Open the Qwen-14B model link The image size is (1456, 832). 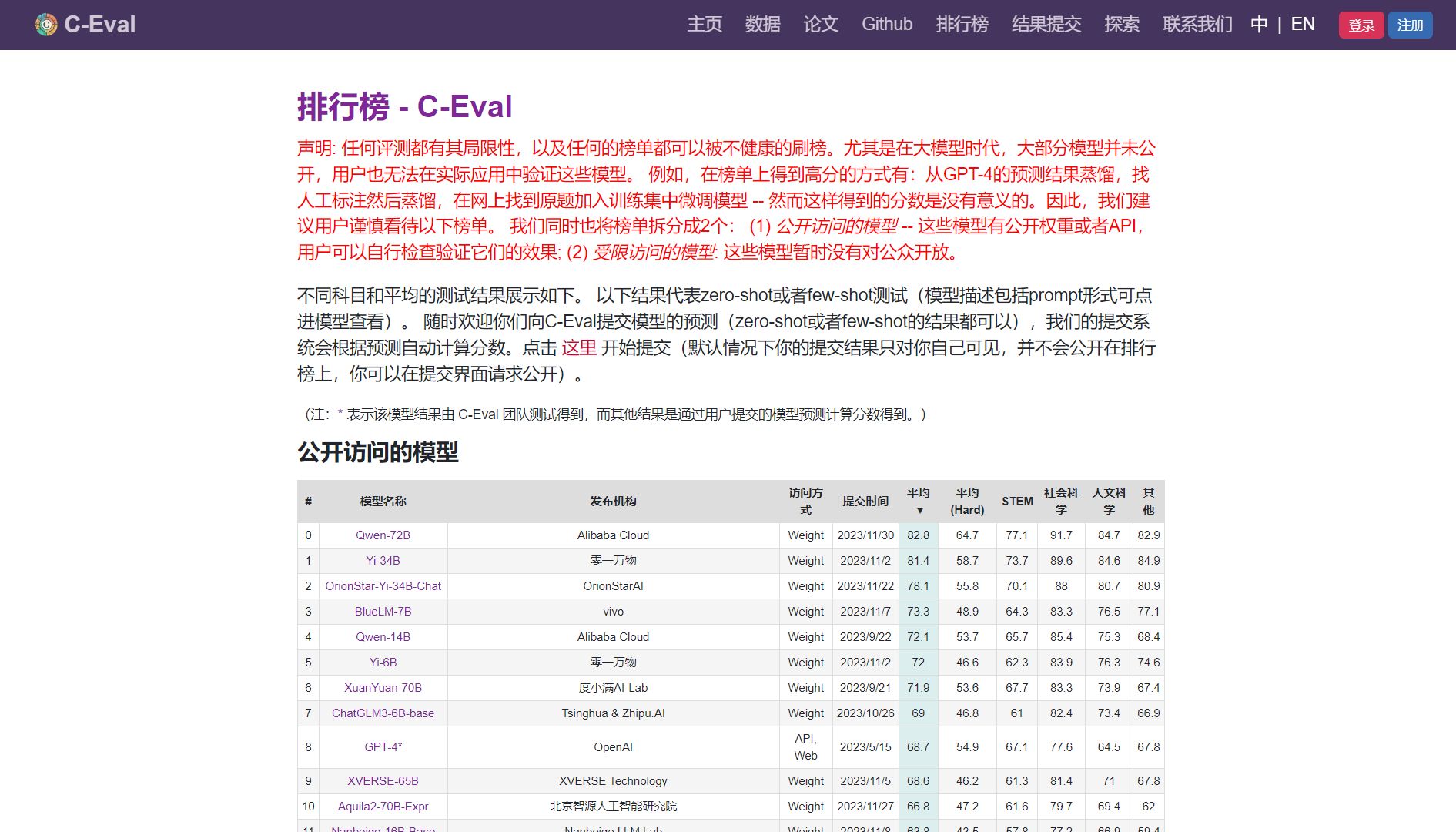click(383, 637)
